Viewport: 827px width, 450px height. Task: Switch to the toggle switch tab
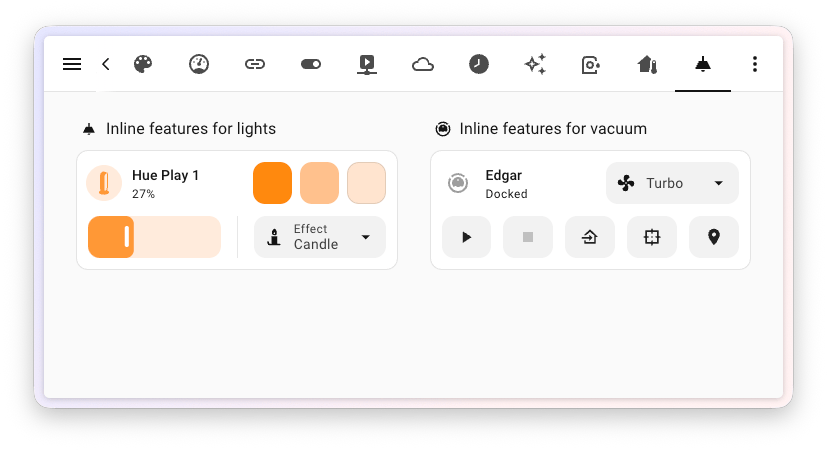[x=311, y=64]
